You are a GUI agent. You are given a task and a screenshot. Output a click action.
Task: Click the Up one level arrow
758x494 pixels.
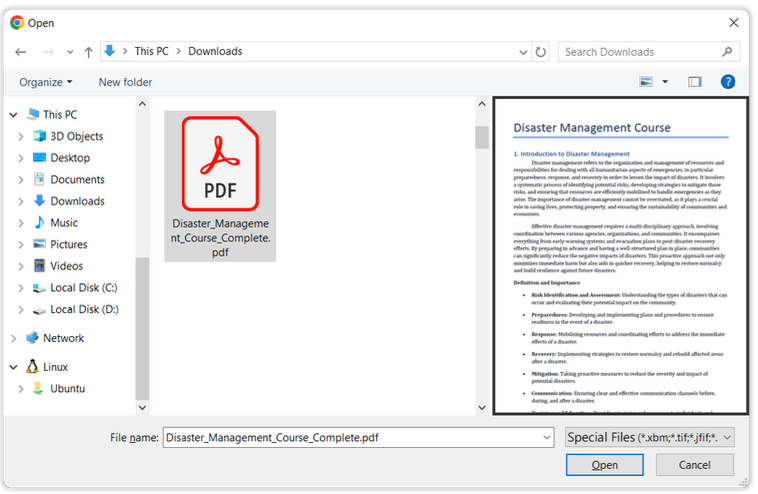click(x=88, y=52)
